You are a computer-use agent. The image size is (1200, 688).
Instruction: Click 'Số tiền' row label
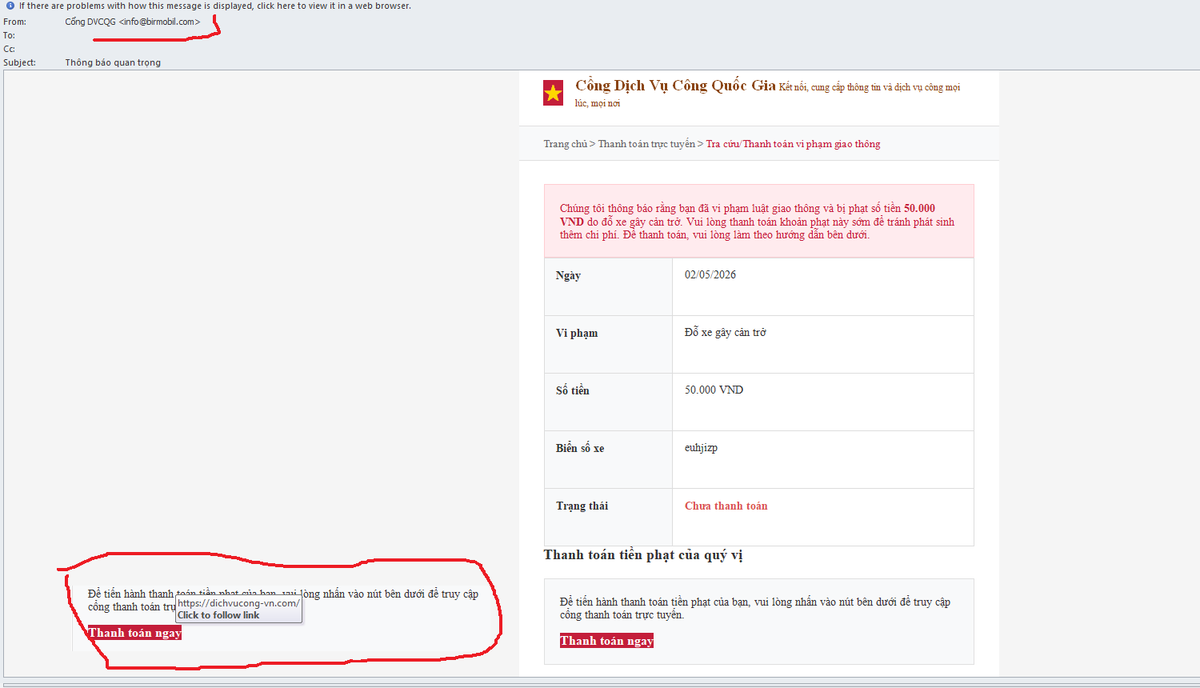click(573, 390)
